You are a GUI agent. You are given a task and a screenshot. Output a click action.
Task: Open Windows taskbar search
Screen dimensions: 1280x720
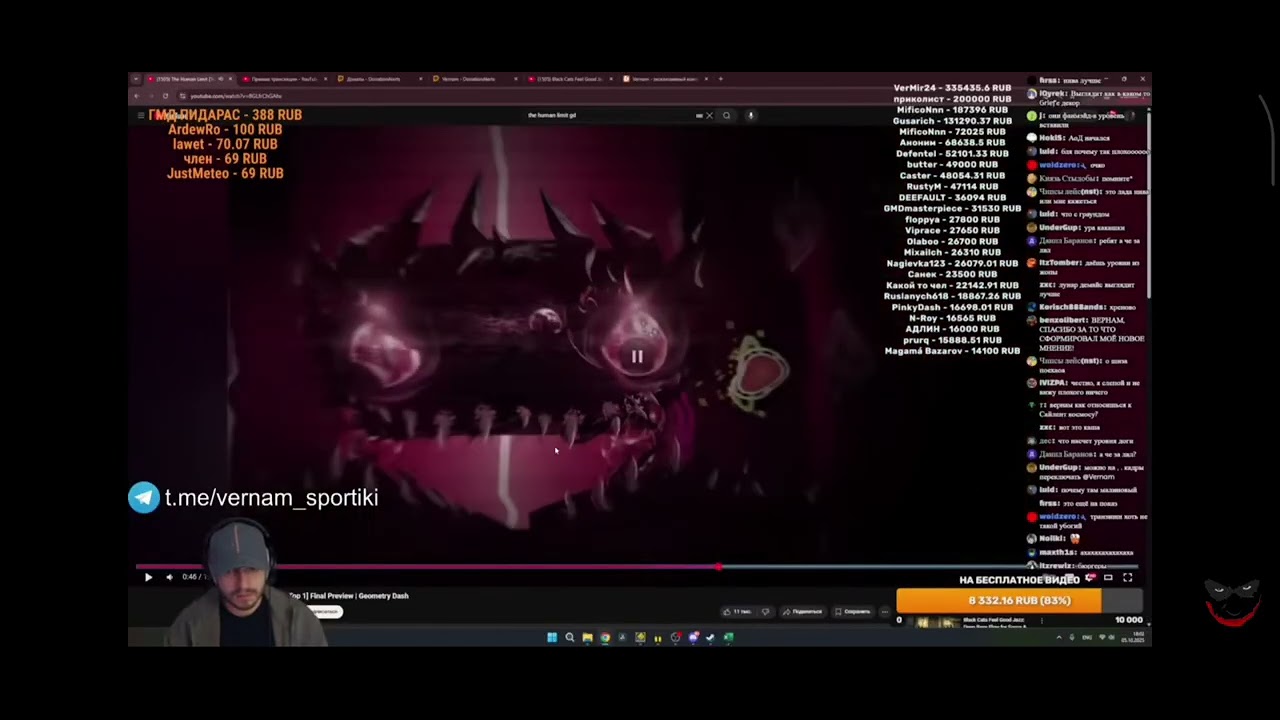click(570, 637)
